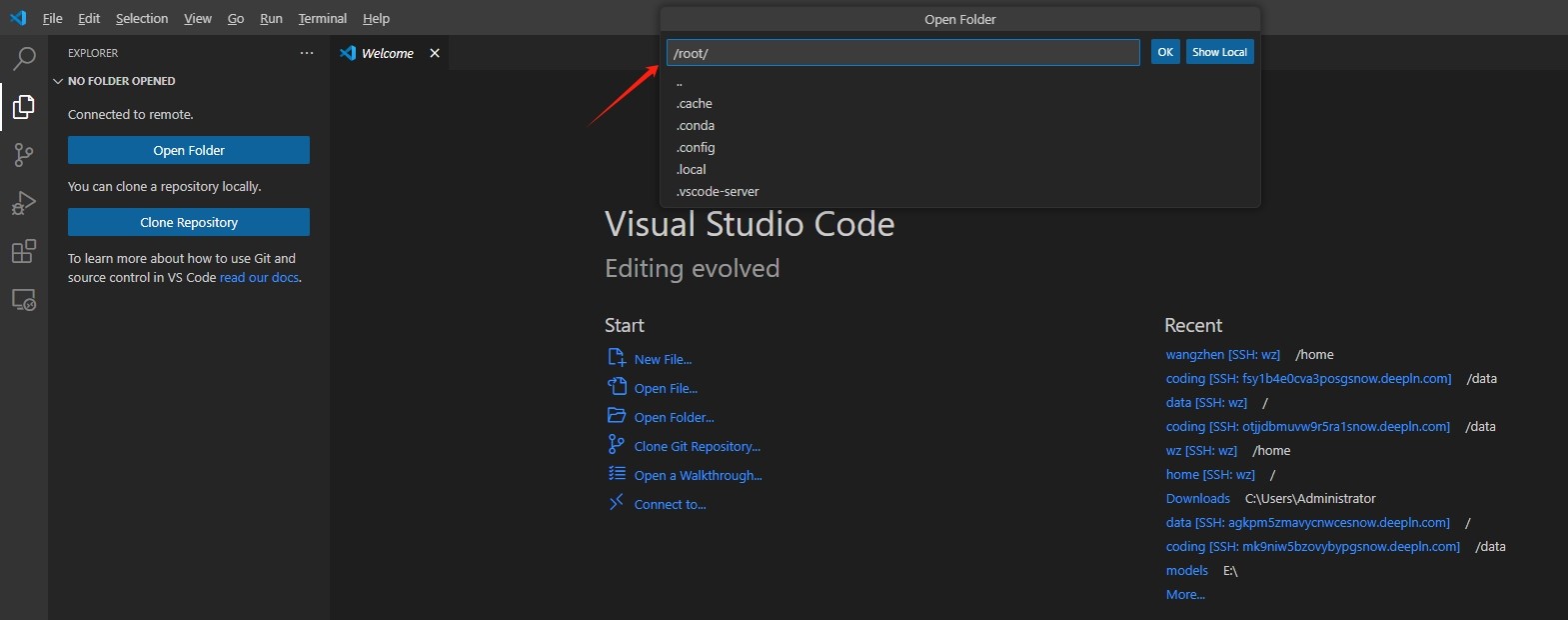Select the .local folder entry
The width and height of the screenshot is (1568, 620).
(960, 170)
